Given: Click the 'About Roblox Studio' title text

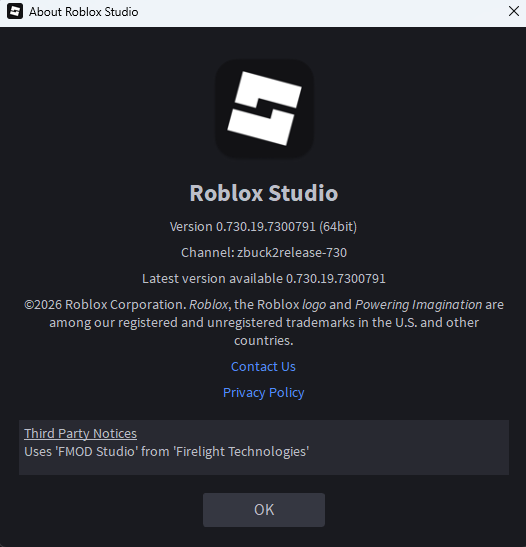Looking at the screenshot, I should coord(83,12).
